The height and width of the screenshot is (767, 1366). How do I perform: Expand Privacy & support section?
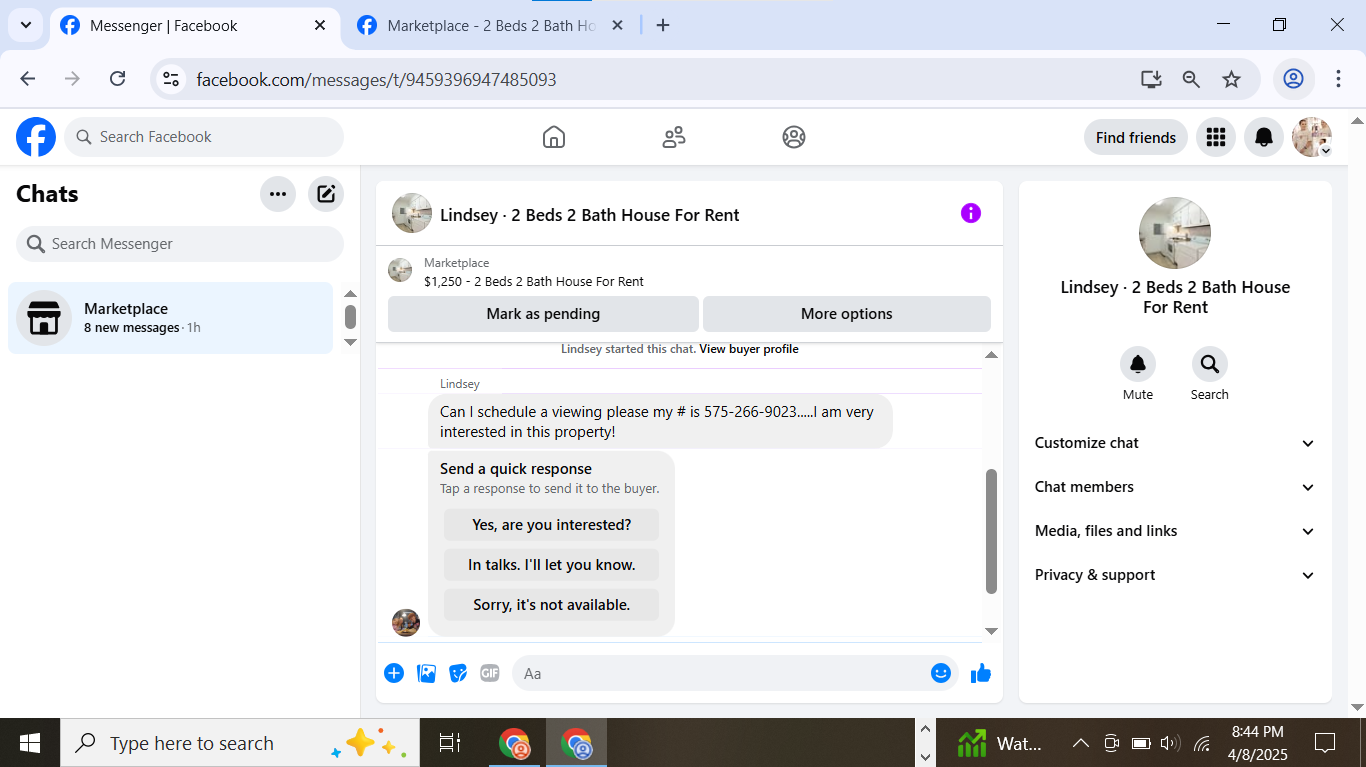point(1175,575)
